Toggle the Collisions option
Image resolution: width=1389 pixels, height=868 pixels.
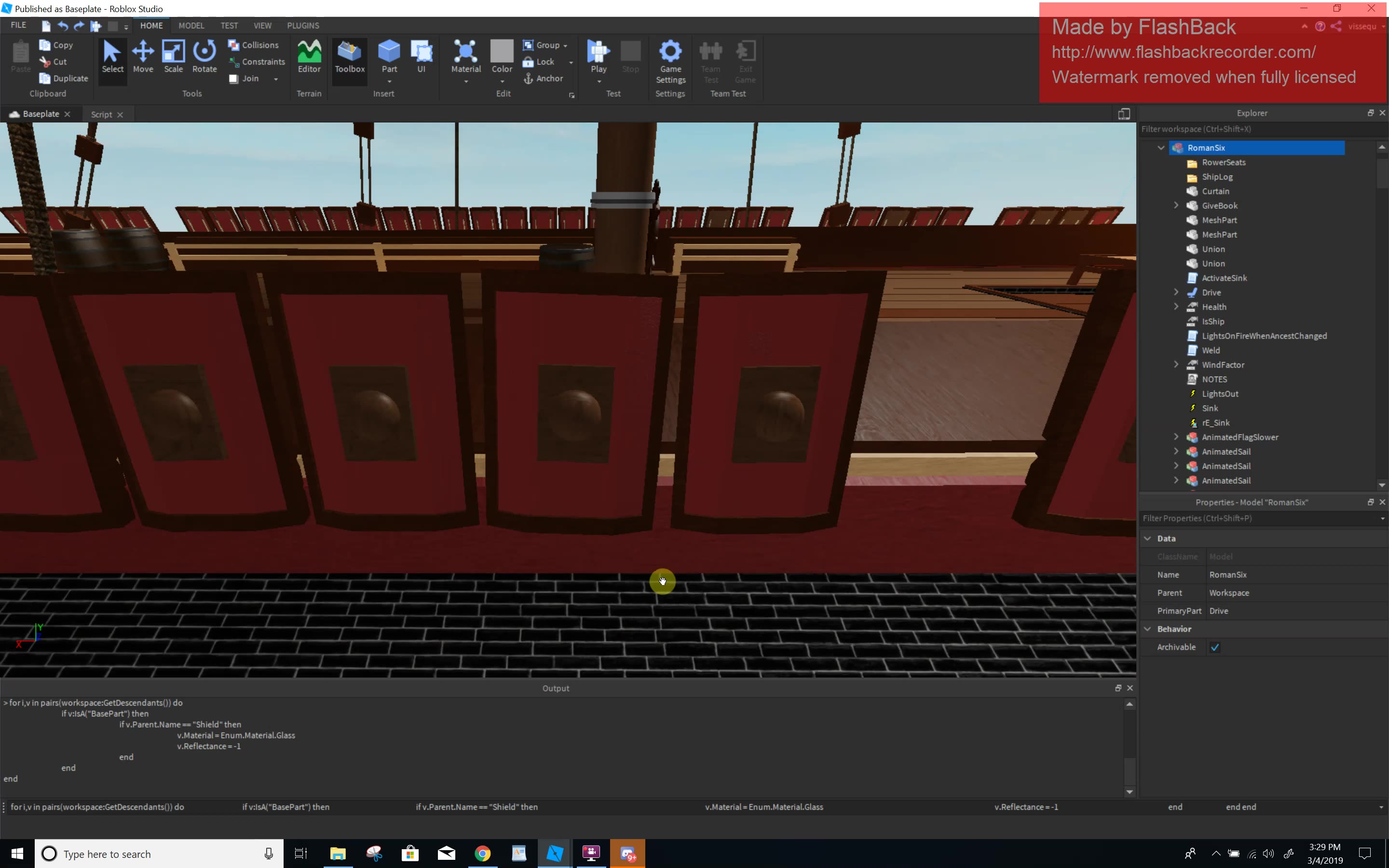click(253, 45)
